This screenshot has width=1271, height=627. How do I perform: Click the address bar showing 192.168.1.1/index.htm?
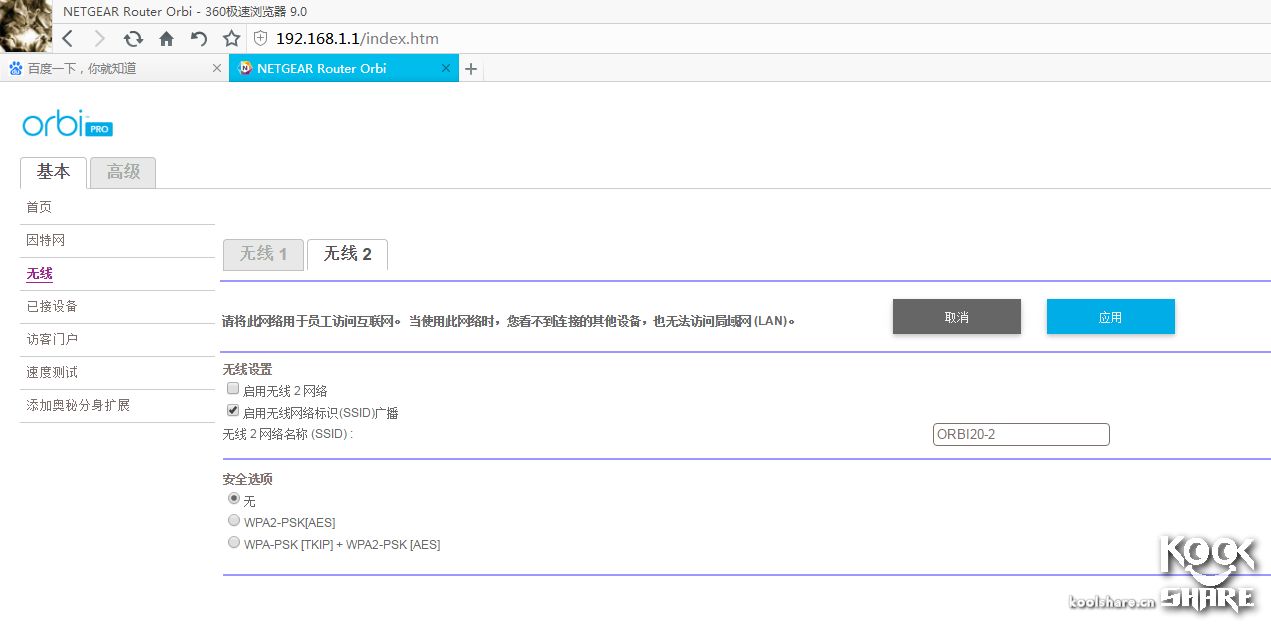(x=357, y=39)
